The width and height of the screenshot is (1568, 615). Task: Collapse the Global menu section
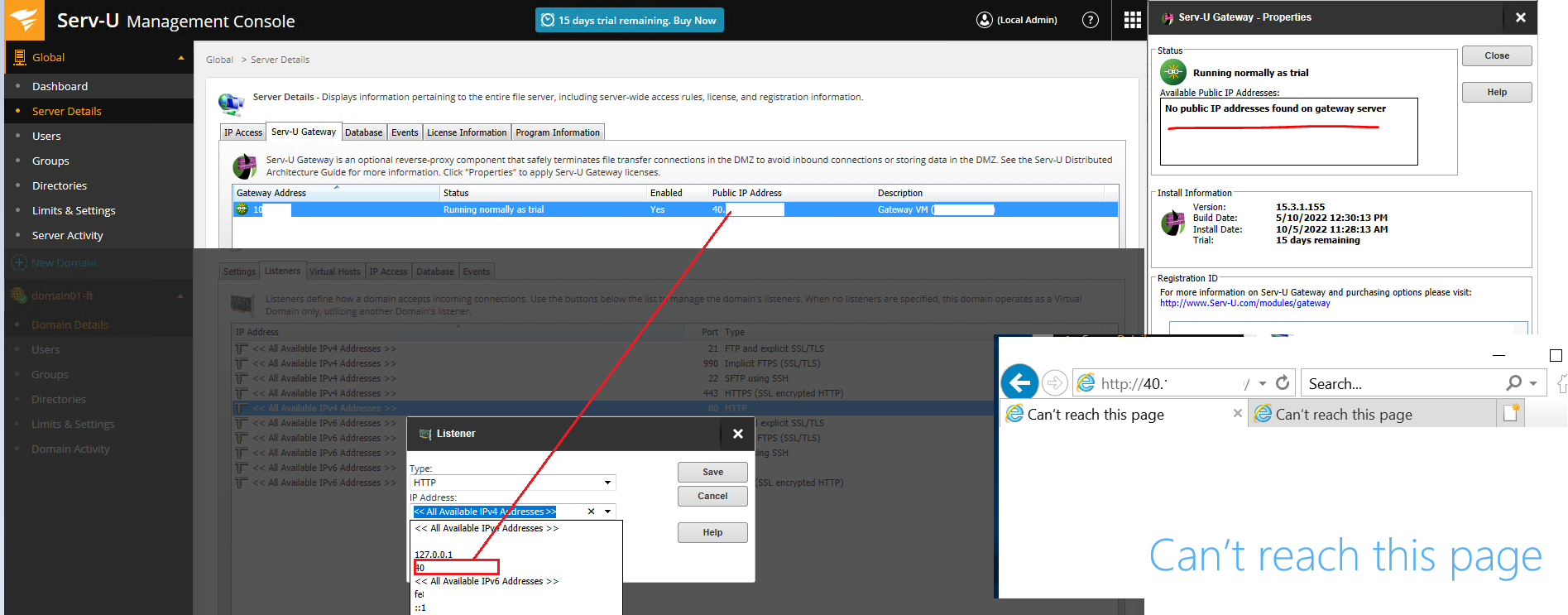pos(180,57)
